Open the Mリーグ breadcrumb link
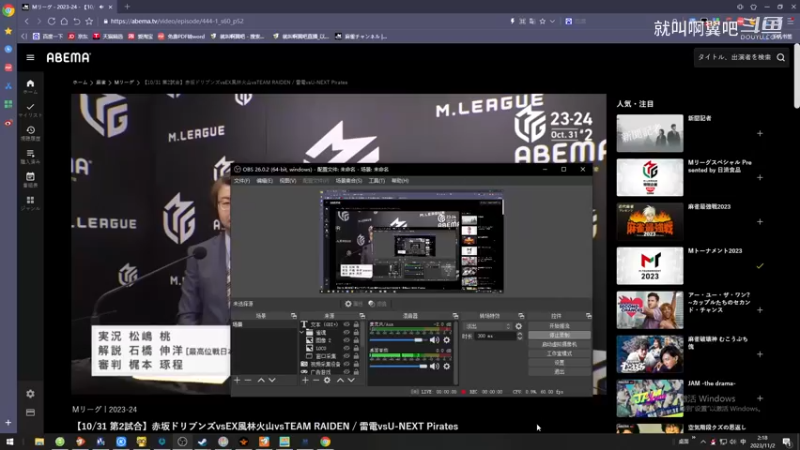800x450 pixels. (123, 82)
